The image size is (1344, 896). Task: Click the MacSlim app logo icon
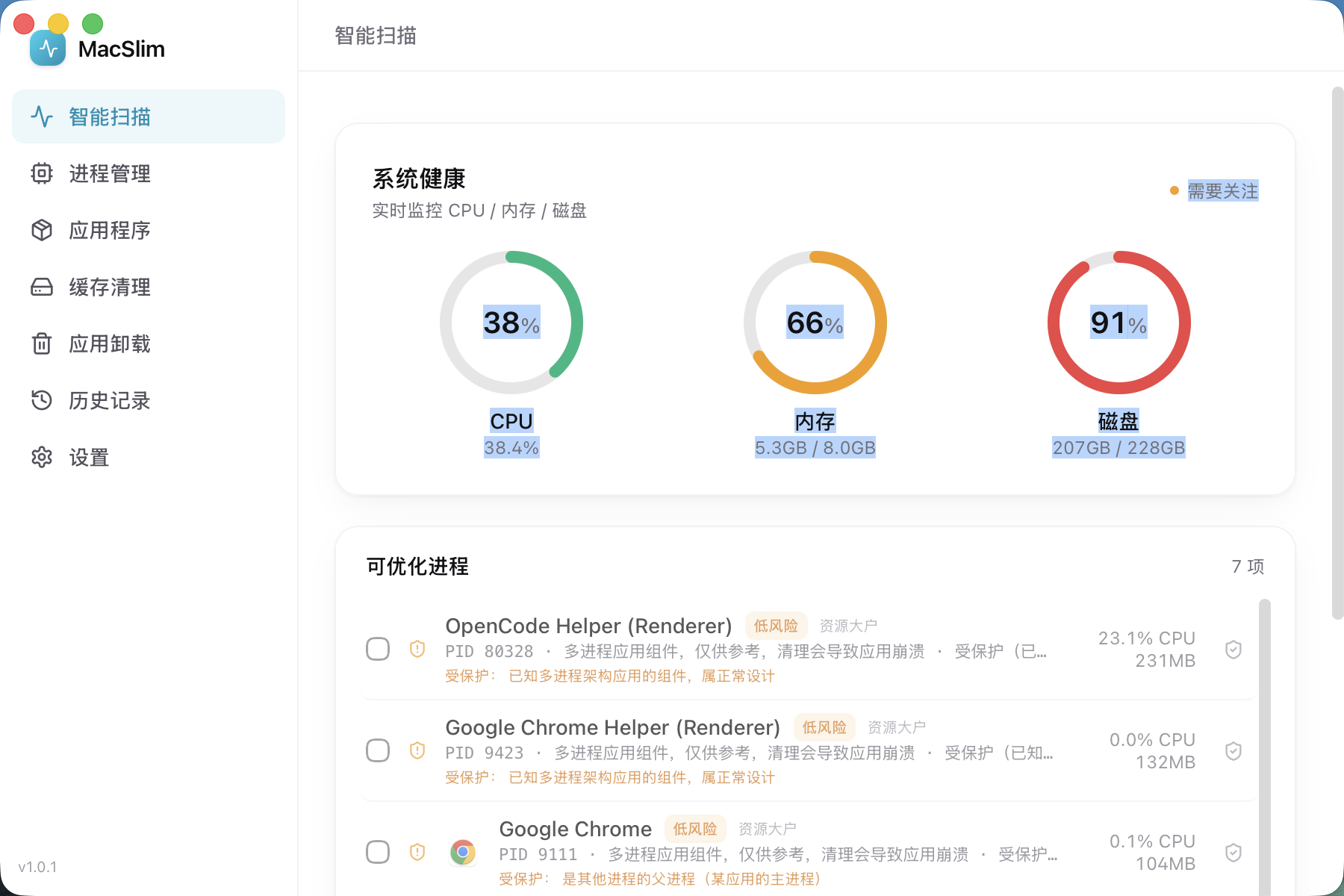48,49
